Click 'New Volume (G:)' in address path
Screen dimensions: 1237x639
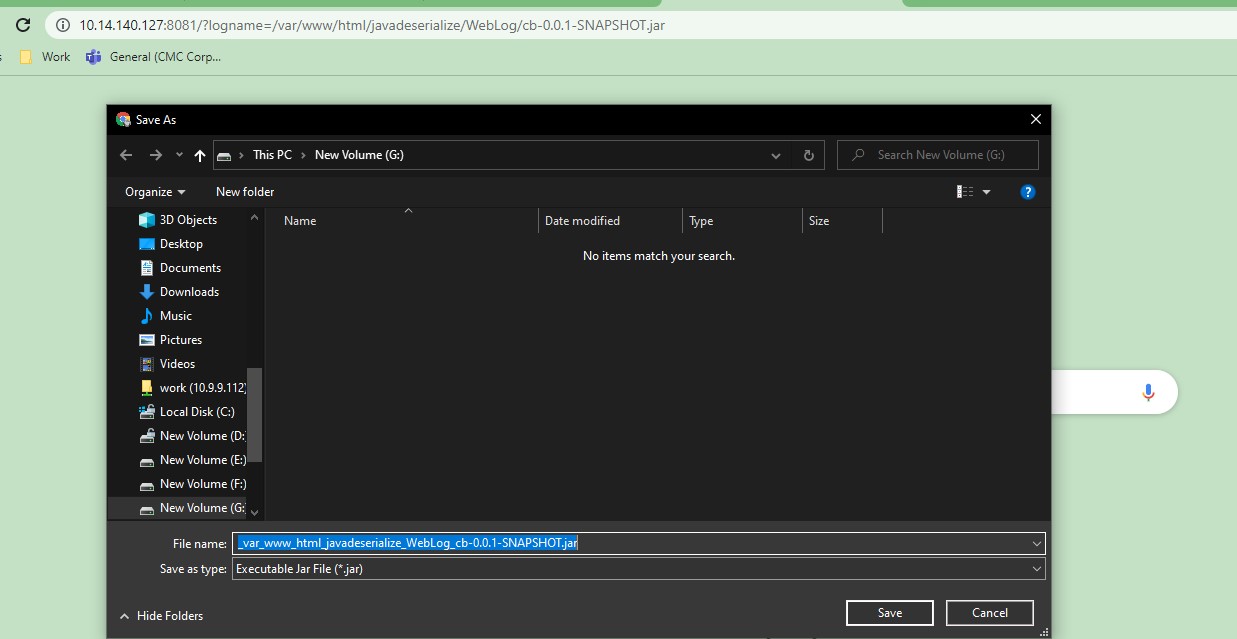tap(359, 155)
